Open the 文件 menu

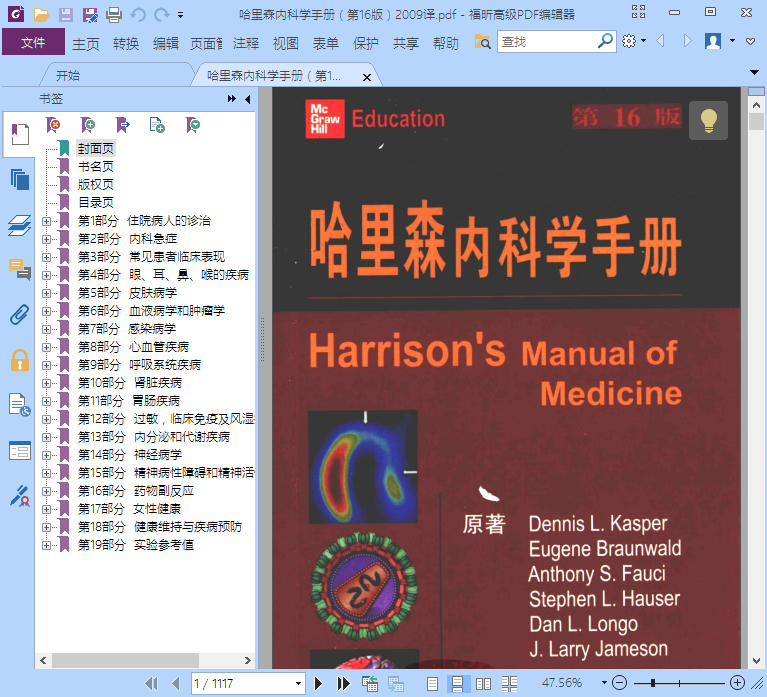33,42
